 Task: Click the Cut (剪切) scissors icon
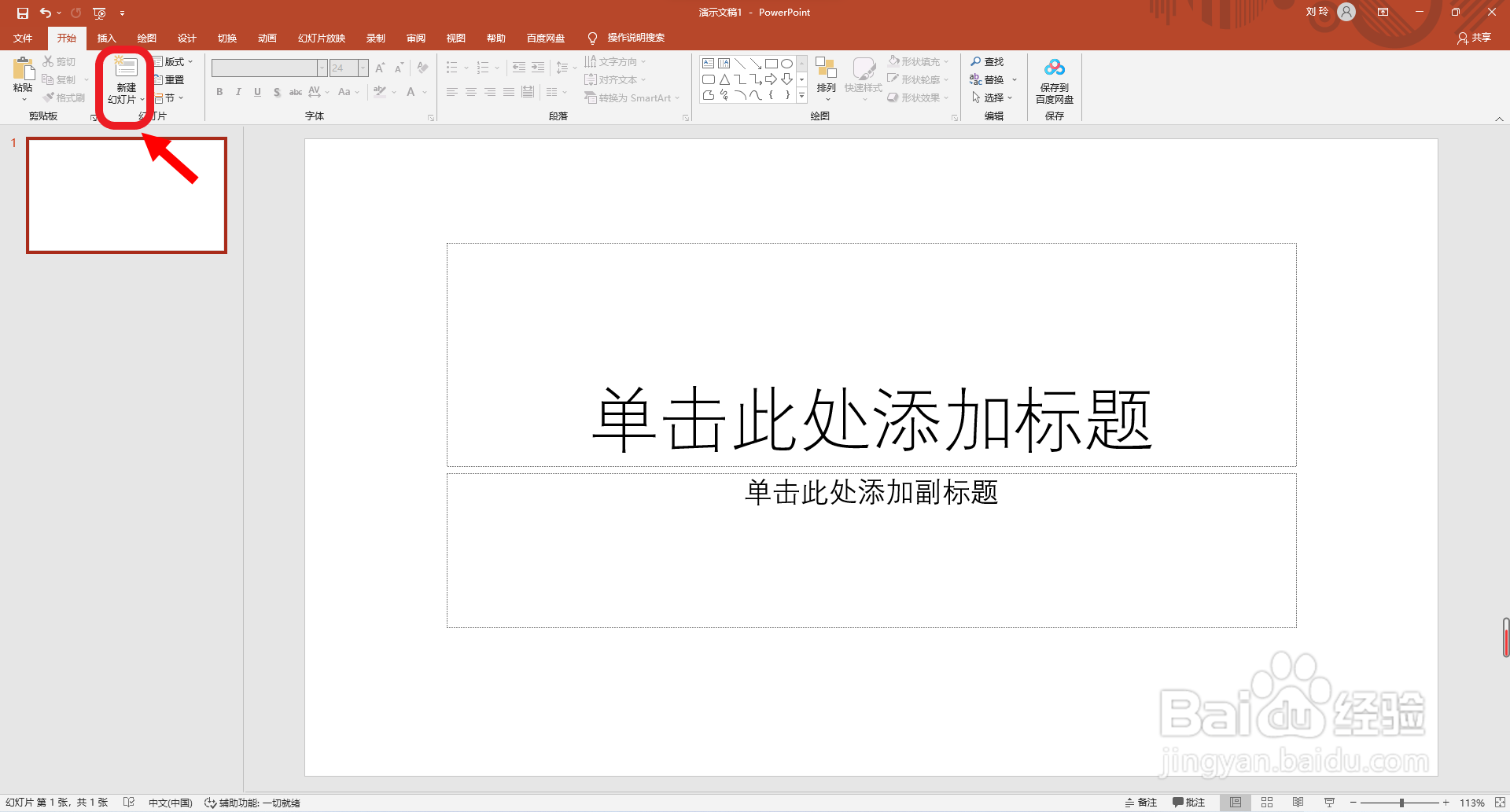(48, 61)
